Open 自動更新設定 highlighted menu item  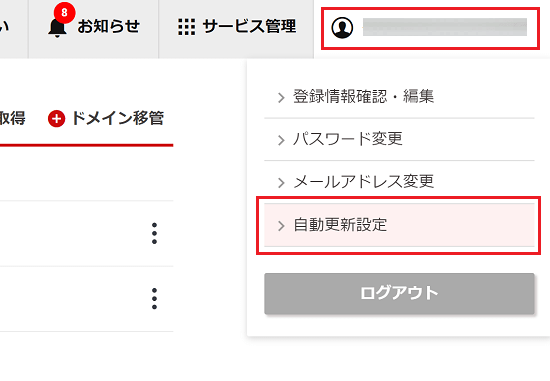tap(399, 225)
